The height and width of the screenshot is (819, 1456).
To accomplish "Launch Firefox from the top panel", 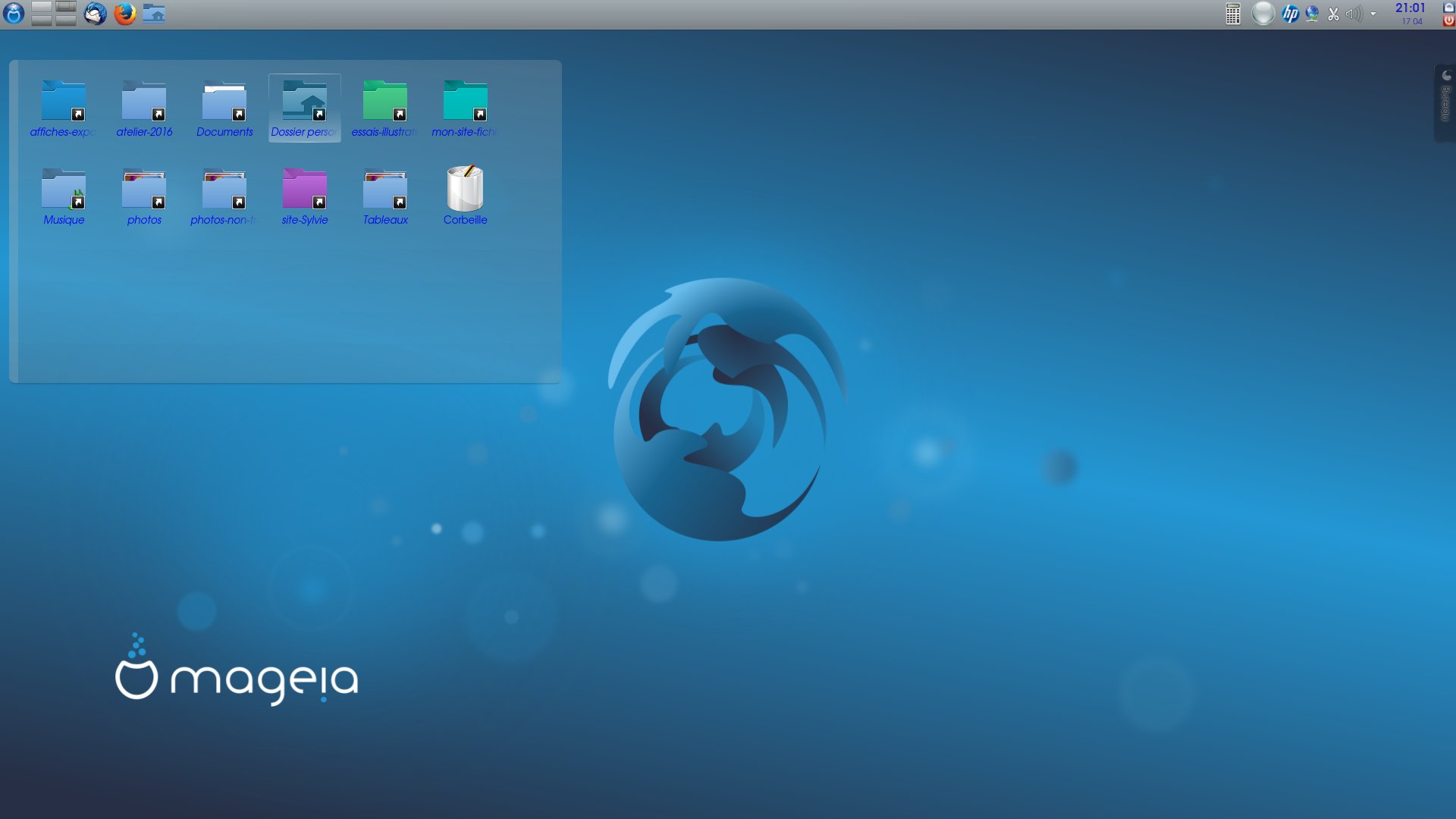I will pyautogui.click(x=125, y=13).
